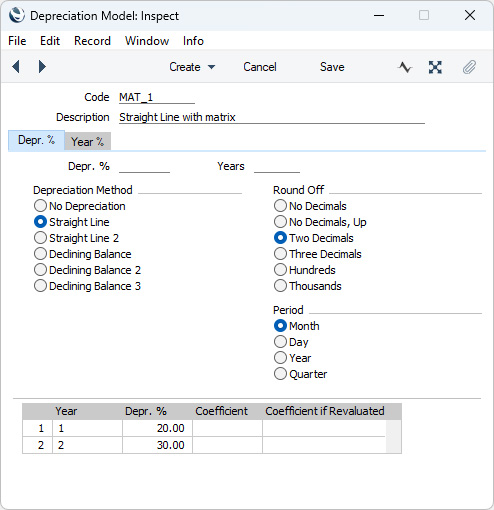The image size is (494, 510).
Task: Go to previous record arrow
Action: click(16, 67)
